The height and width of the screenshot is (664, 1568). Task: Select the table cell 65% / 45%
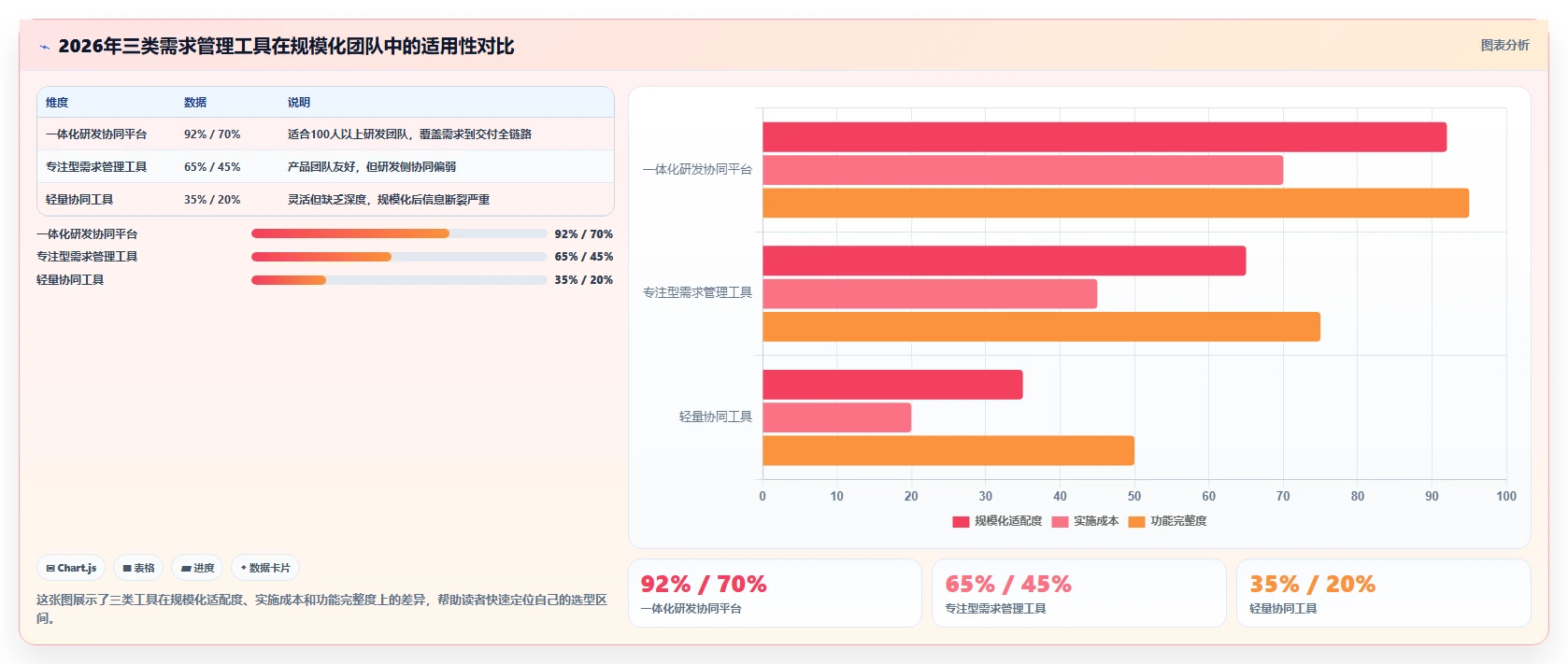212,167
